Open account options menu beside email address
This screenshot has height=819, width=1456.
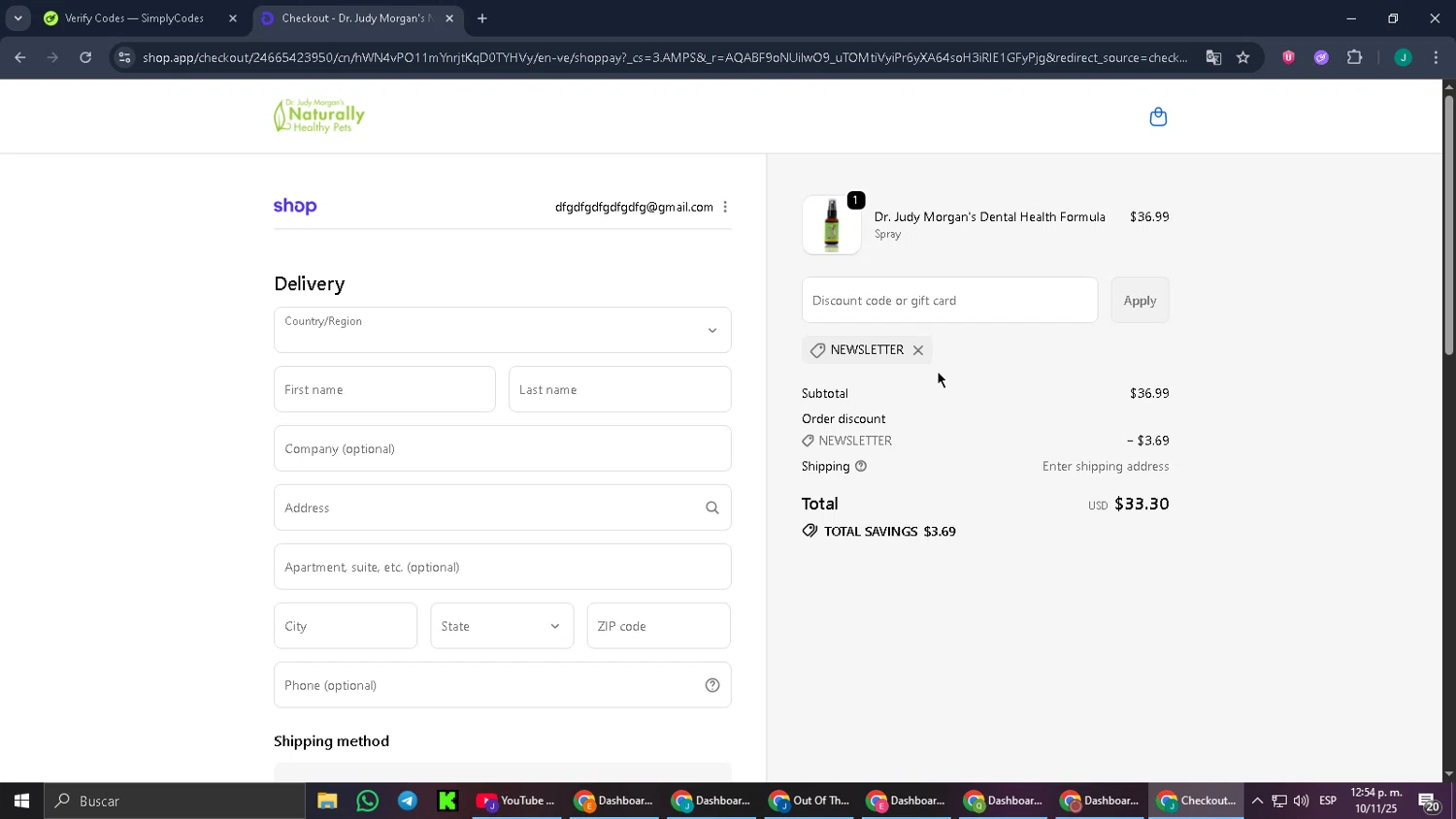click(x=725, y=207)
